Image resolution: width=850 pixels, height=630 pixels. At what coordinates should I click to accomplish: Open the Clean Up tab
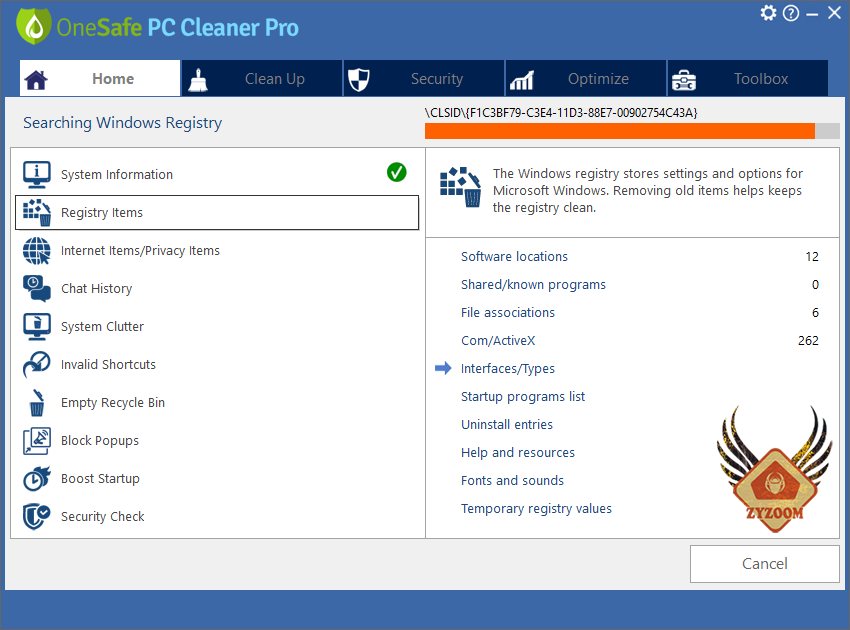click(x=262, y=78)
